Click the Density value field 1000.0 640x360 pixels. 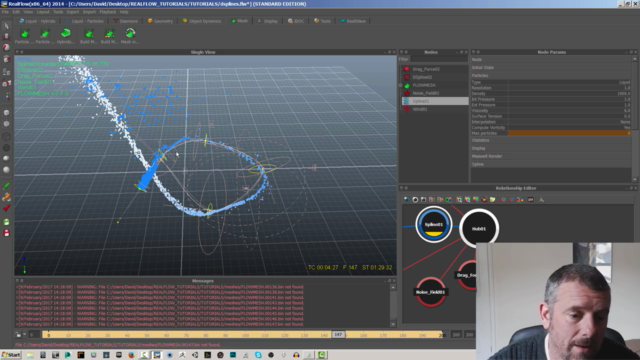(x=569, y=94)
